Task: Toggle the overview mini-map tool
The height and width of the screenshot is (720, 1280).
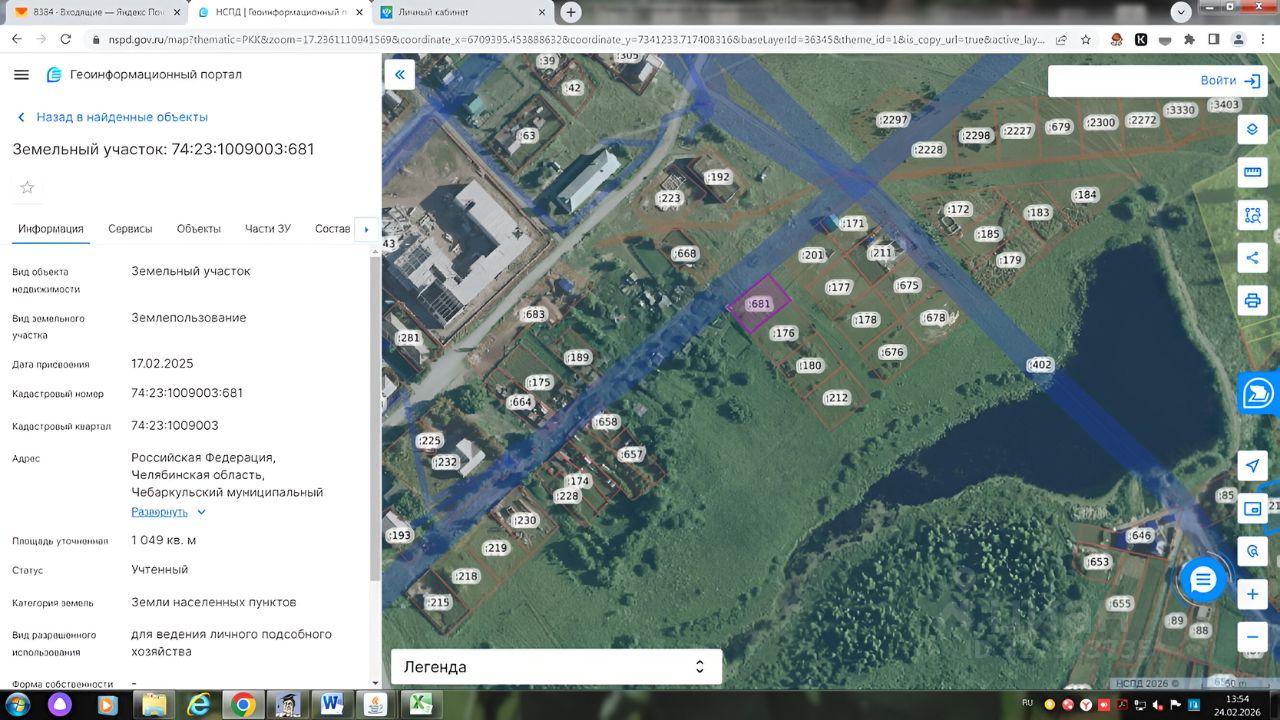Action: (1252, 509)
